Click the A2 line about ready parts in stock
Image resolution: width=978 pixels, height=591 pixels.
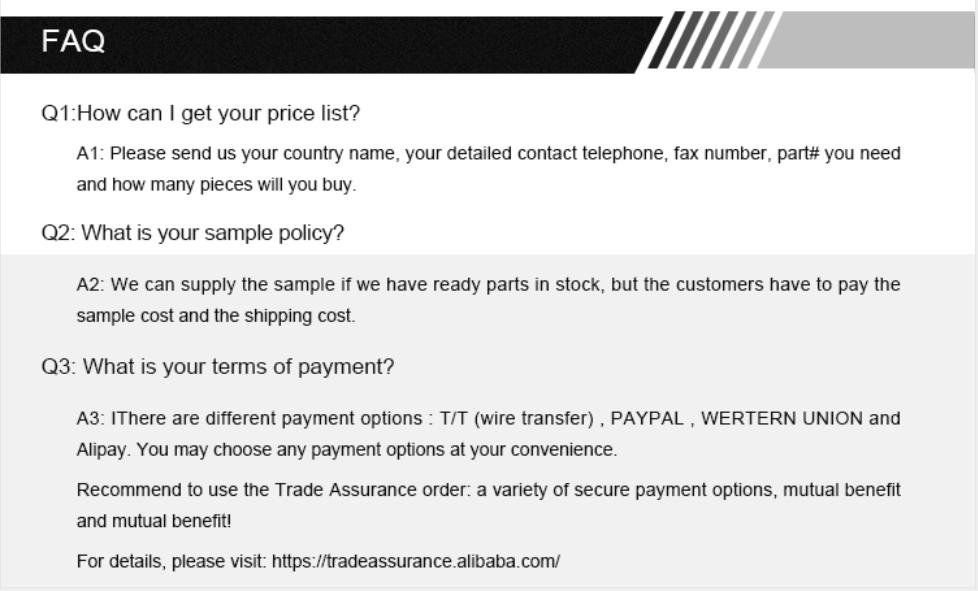coord(488,285)
